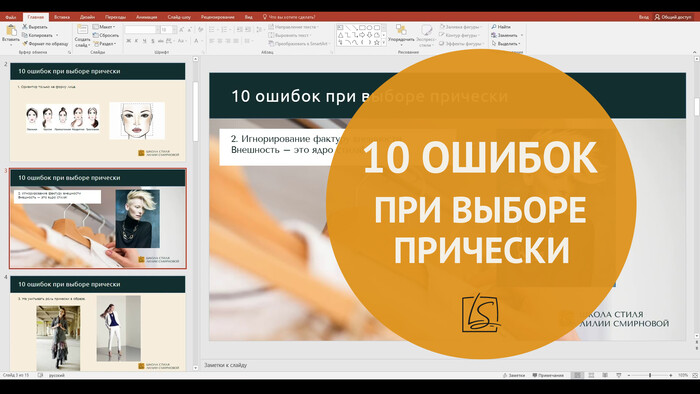Select slide 4 thumbnail with fashion photos
Image resolution: width=700 pixels, height=394 pixels.
point(98,323)
